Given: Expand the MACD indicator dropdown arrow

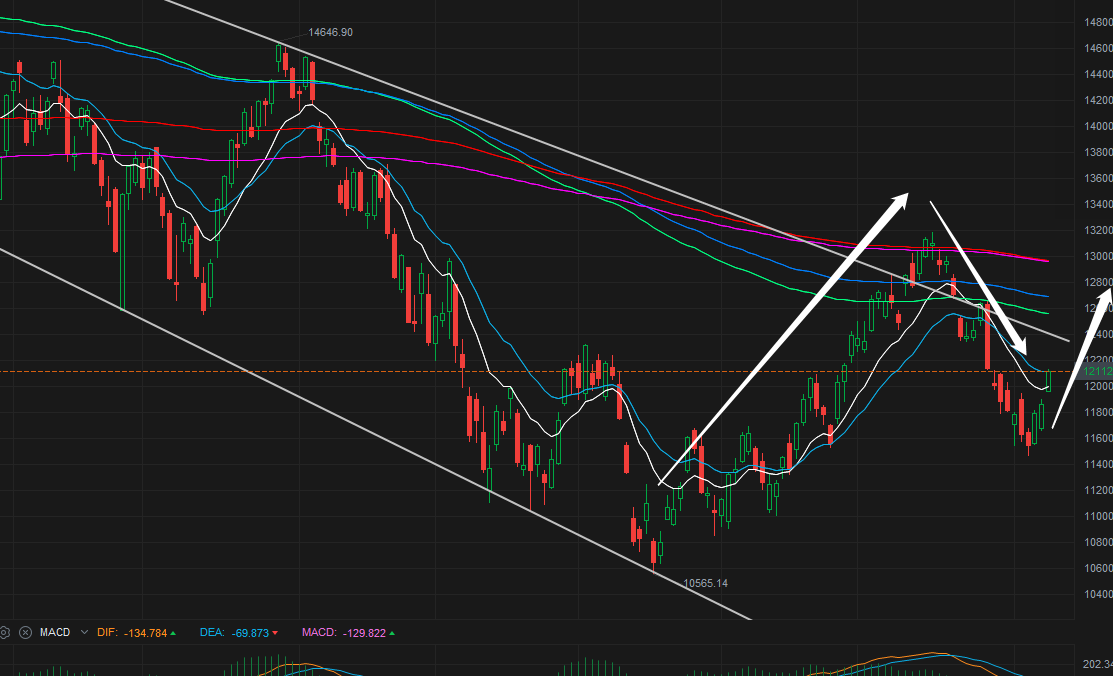Looking at the screenshot, I should pyautogui.click(x=84, y=632).
